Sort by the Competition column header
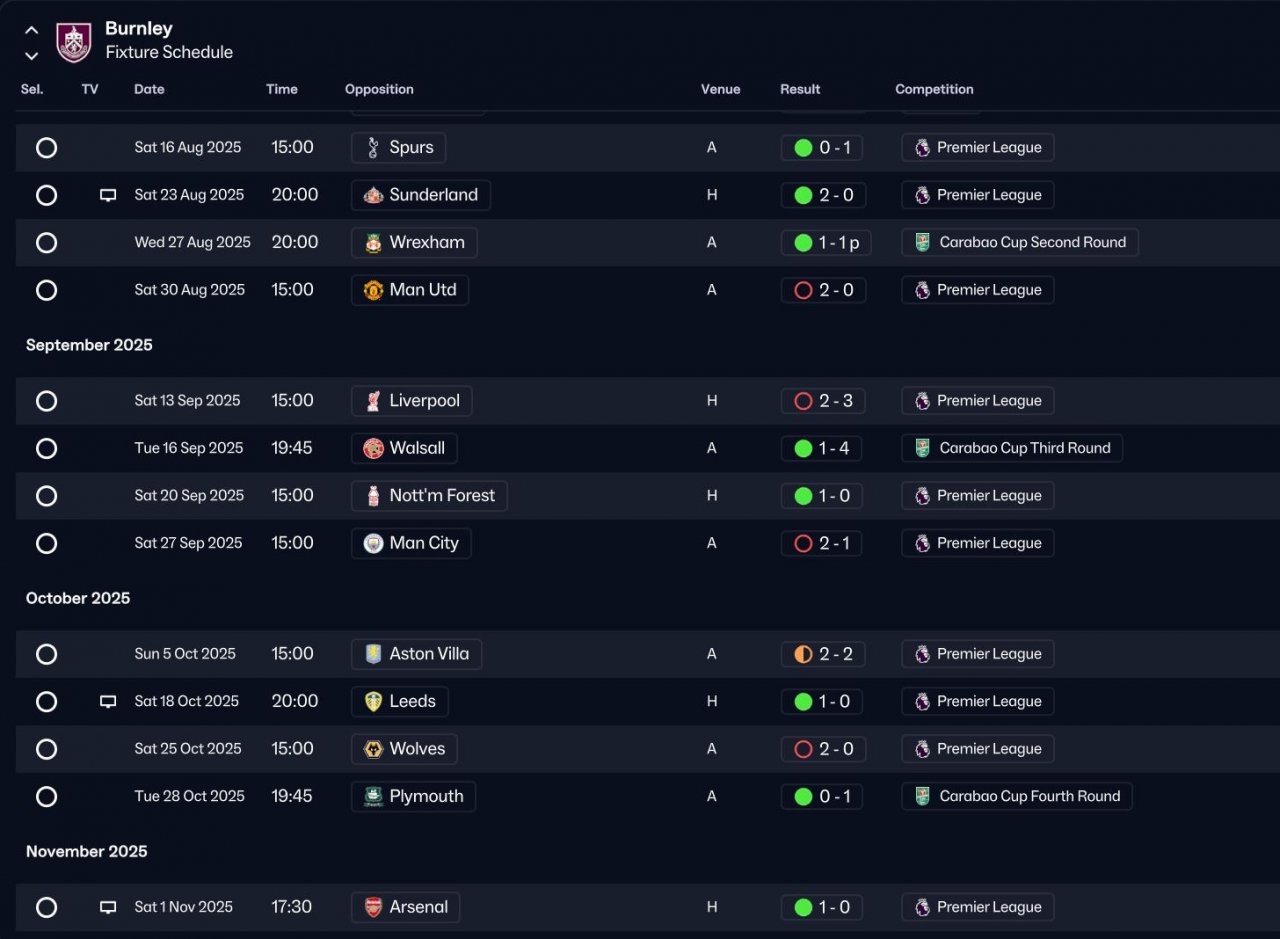1280x939 pixels. (x=934, y=89)
